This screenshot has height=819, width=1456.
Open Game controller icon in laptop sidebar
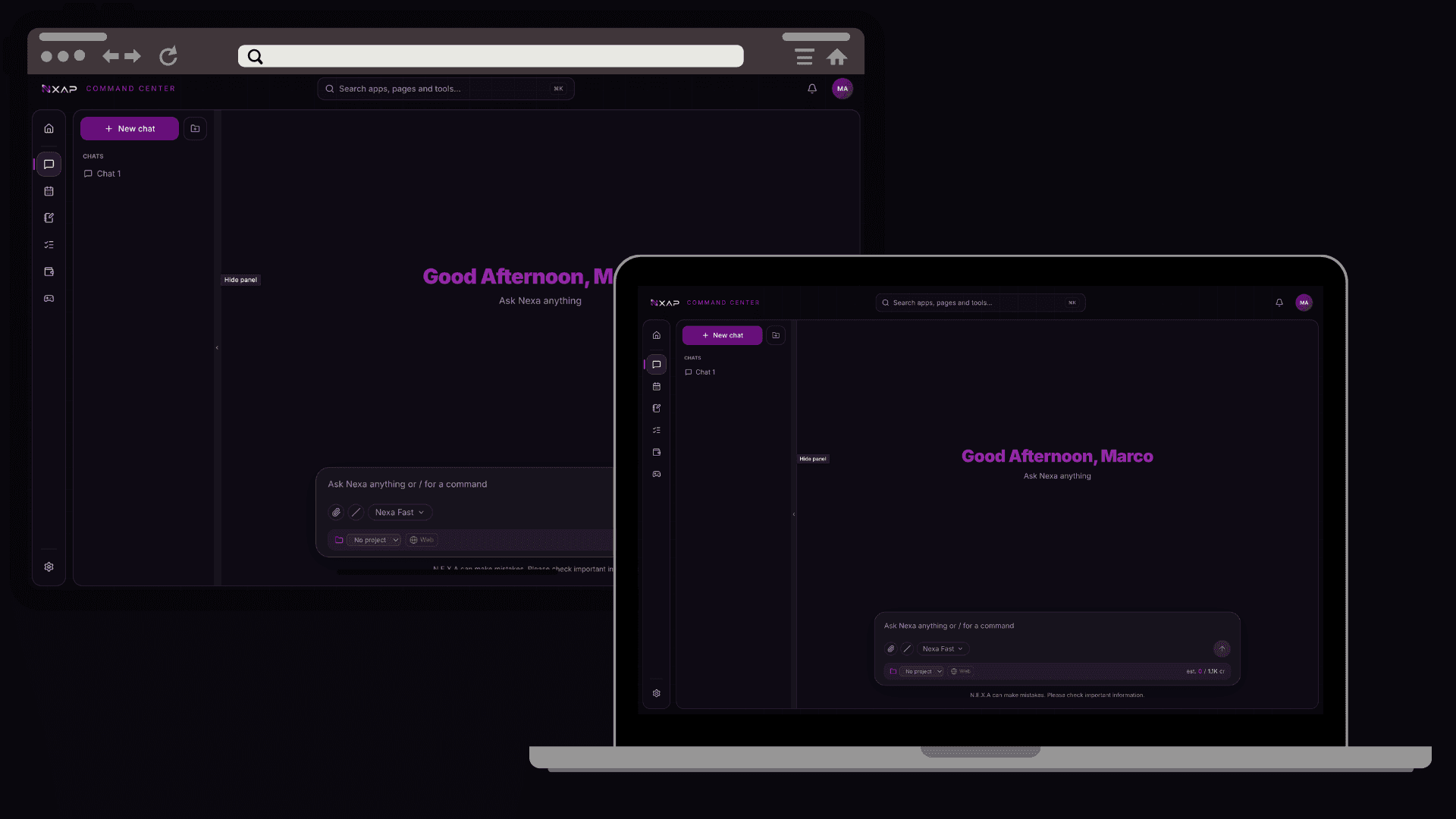point(657,474)
